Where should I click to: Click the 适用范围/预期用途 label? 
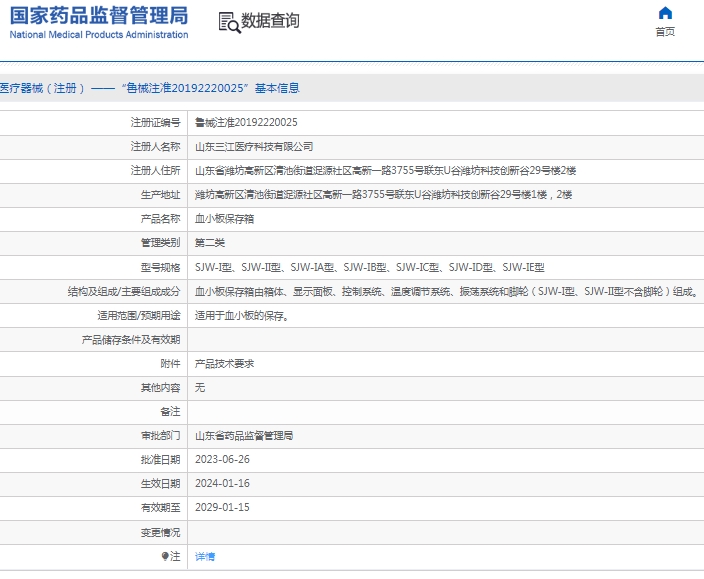click(x=139, y=316)
